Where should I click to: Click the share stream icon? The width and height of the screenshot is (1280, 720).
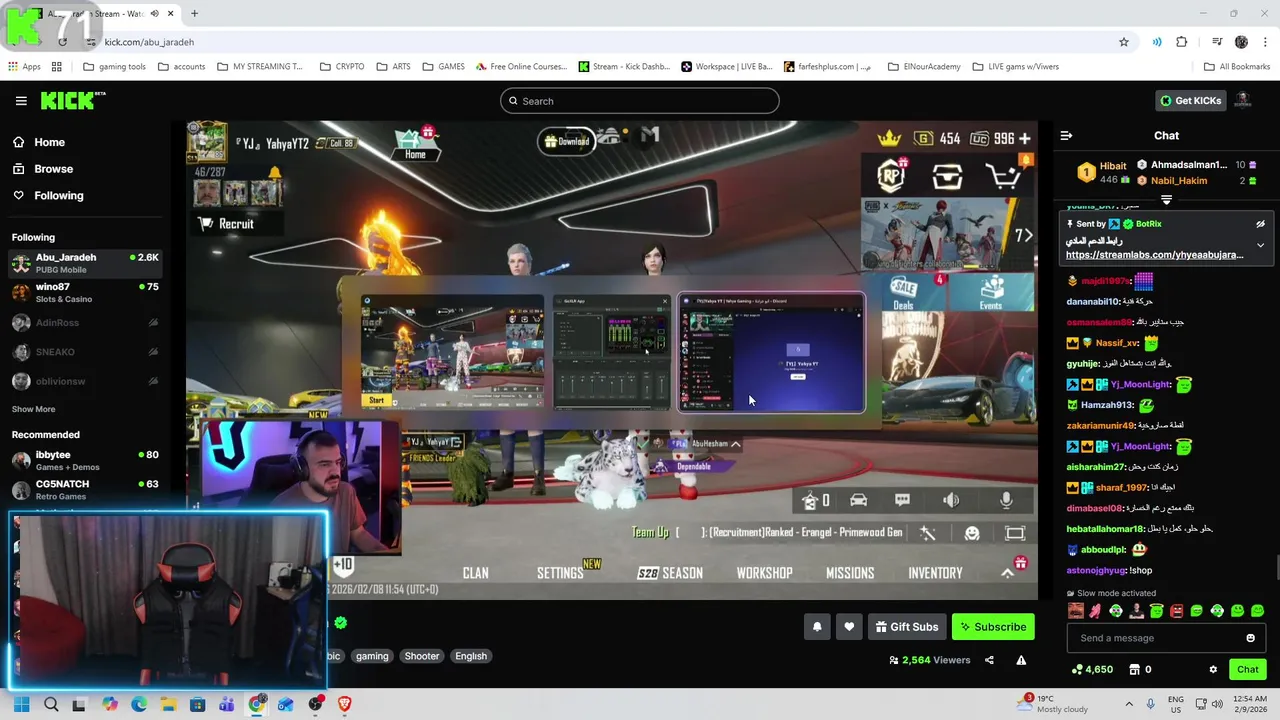pyautogui.click(x=989, y=660)
